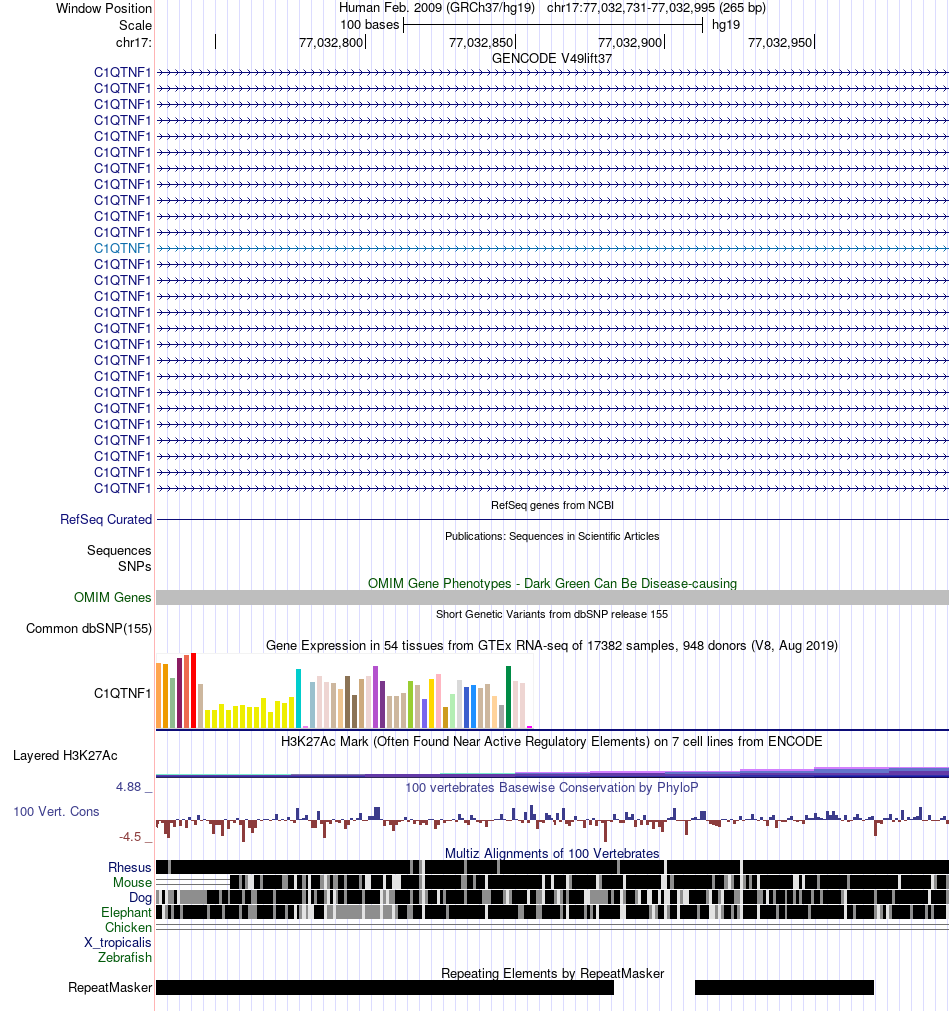This screenshot has width=950, height=1011.
Task: Open the GTEx Gene Expression track title
Action: pos(552,645)
